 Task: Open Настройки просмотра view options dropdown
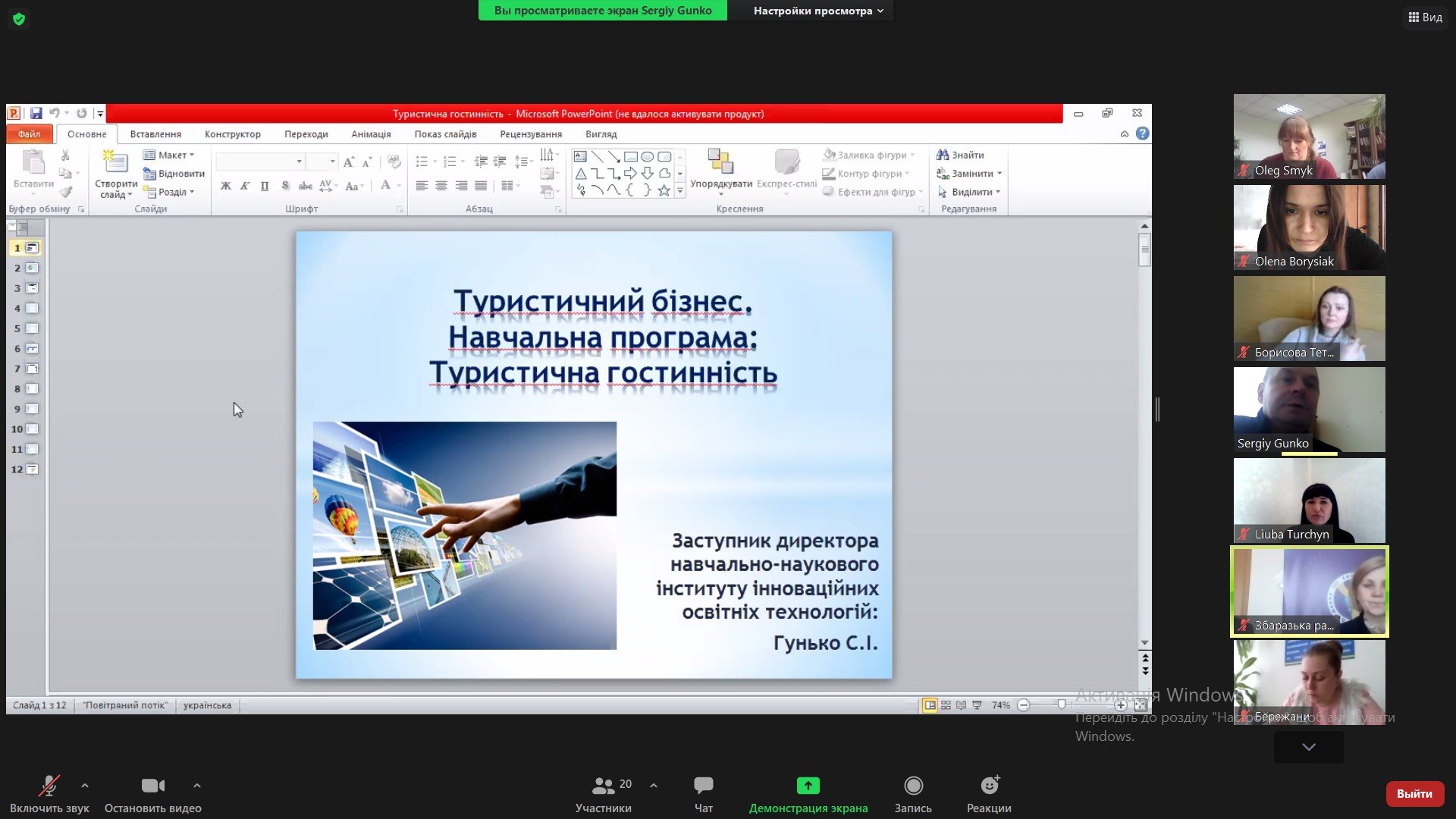(x=818, y=11)
